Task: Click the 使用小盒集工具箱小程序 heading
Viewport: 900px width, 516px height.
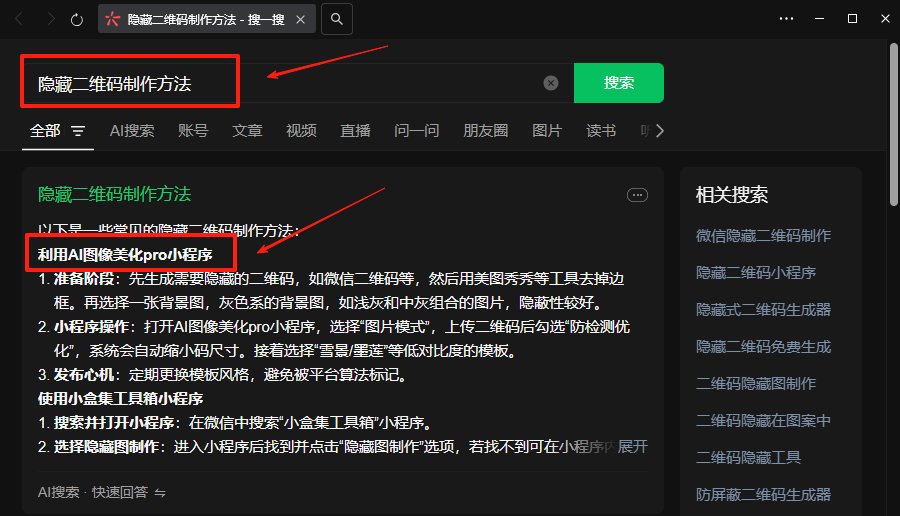Action: [x=121, y=399]
